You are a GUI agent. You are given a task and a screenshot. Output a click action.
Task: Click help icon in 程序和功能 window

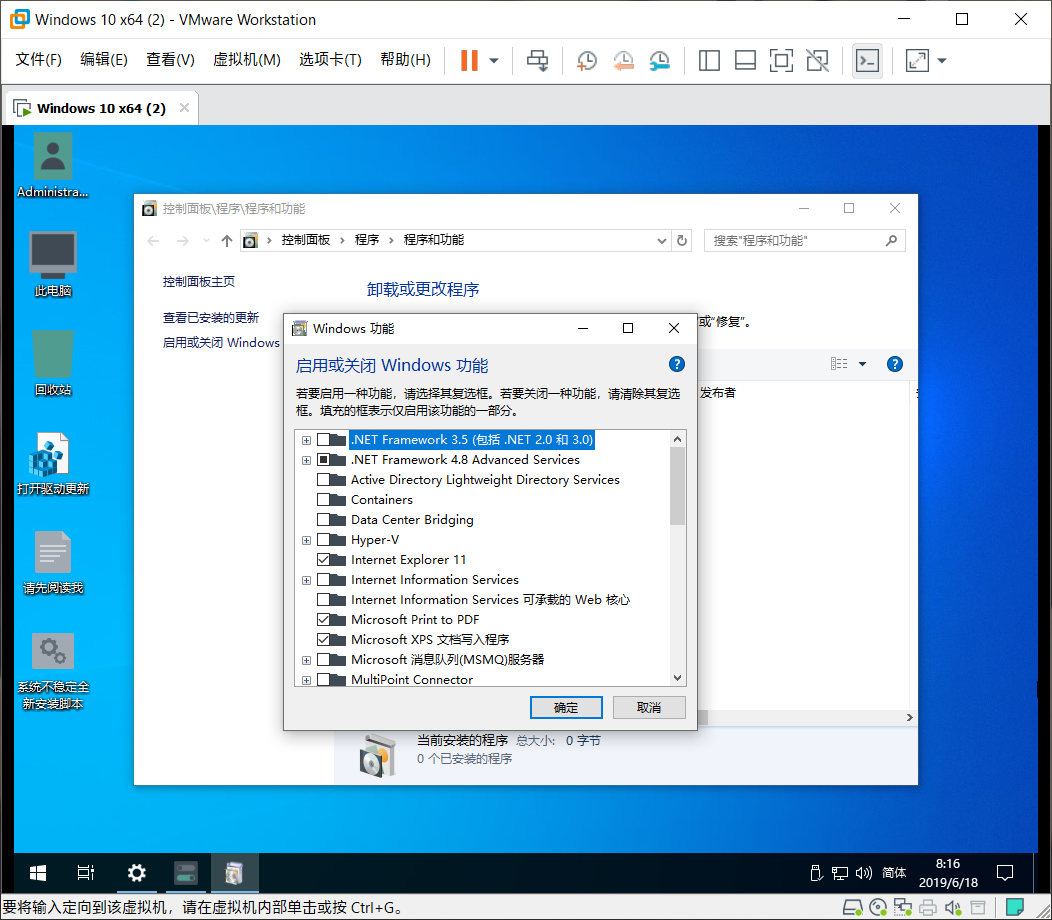click(x=894, y=364)
